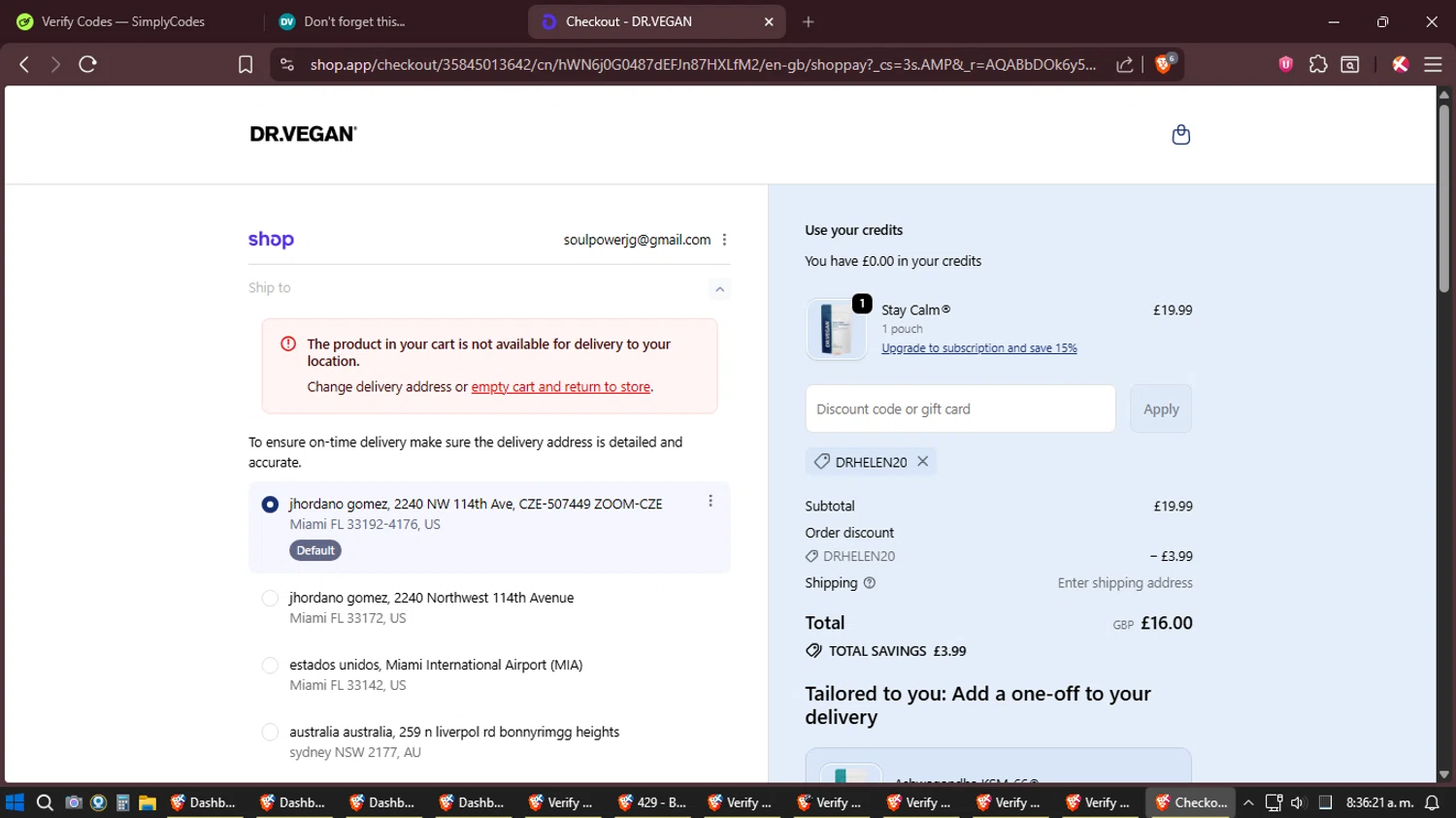Show hidden system tray icons

(1248, 802)
